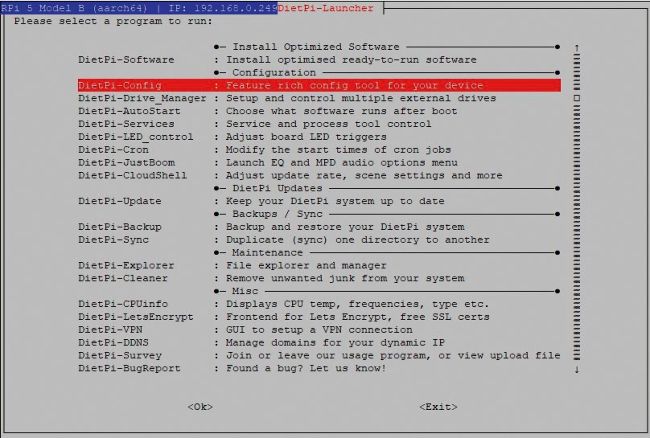Click the 'Misc' section header
The image size is (650, 438).
coord(245,291)
